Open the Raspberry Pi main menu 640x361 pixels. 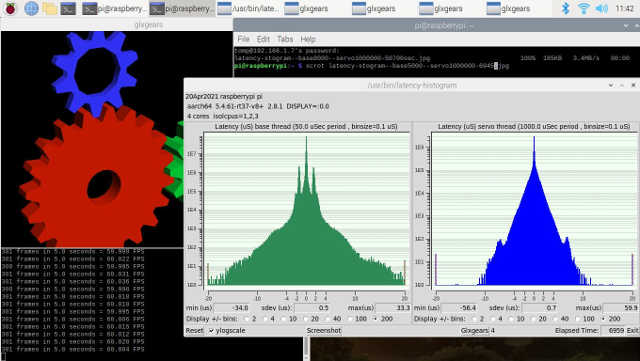pyautogui.click(x=10, y=8)
